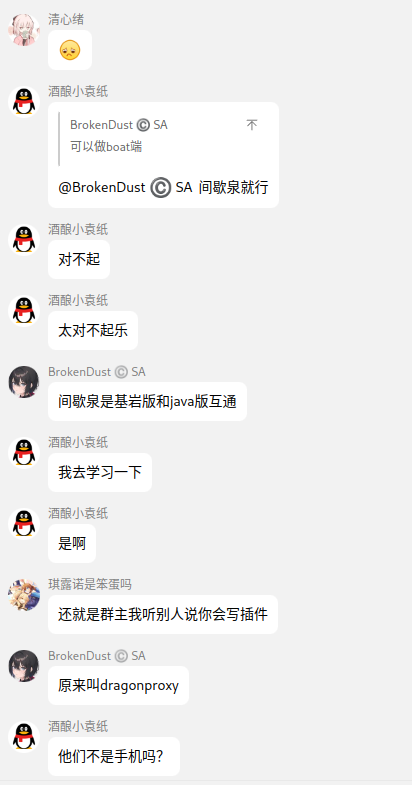Click penguin avatar next to 对不起 message
This screenshot has width=412, height=785.
coord(24,240)
